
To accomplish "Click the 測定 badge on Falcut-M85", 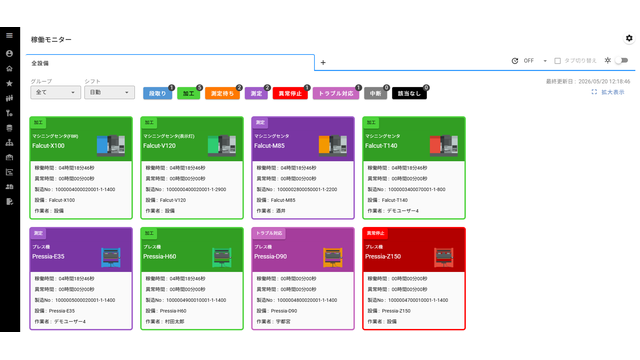I will tap(260, 122).
